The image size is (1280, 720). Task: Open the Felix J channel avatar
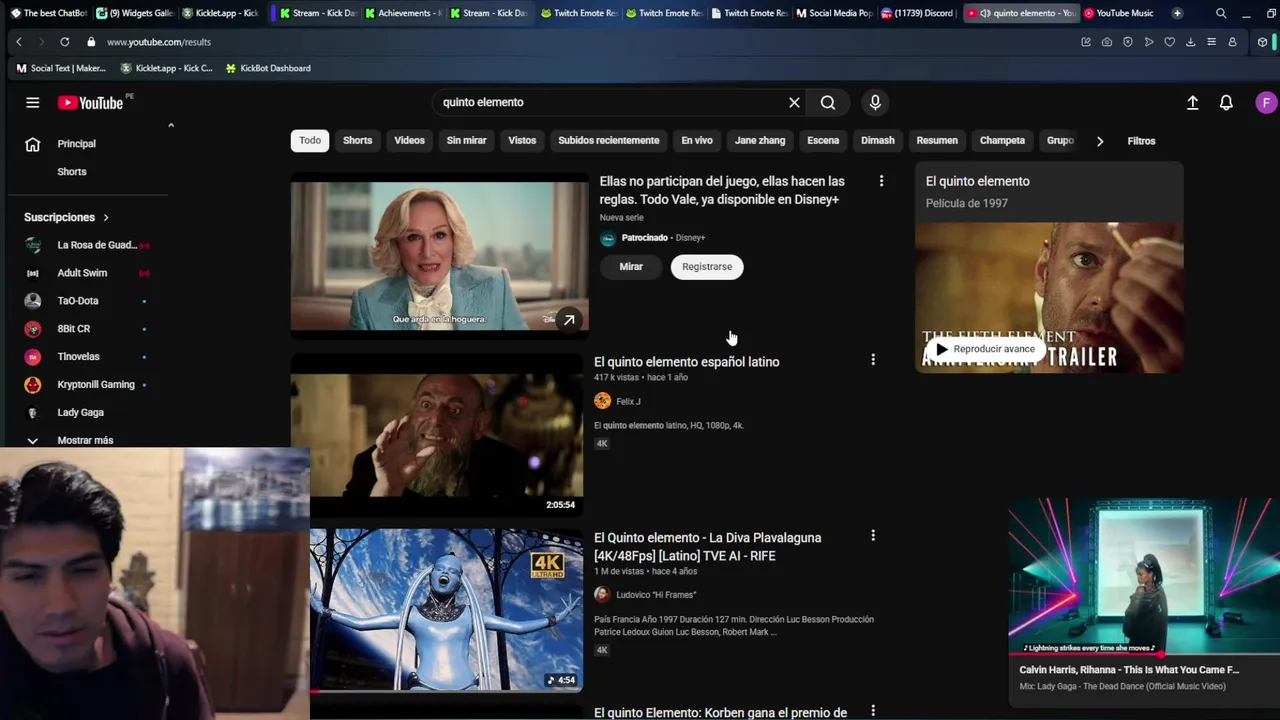pyautogui.click(x=602, y=401)
